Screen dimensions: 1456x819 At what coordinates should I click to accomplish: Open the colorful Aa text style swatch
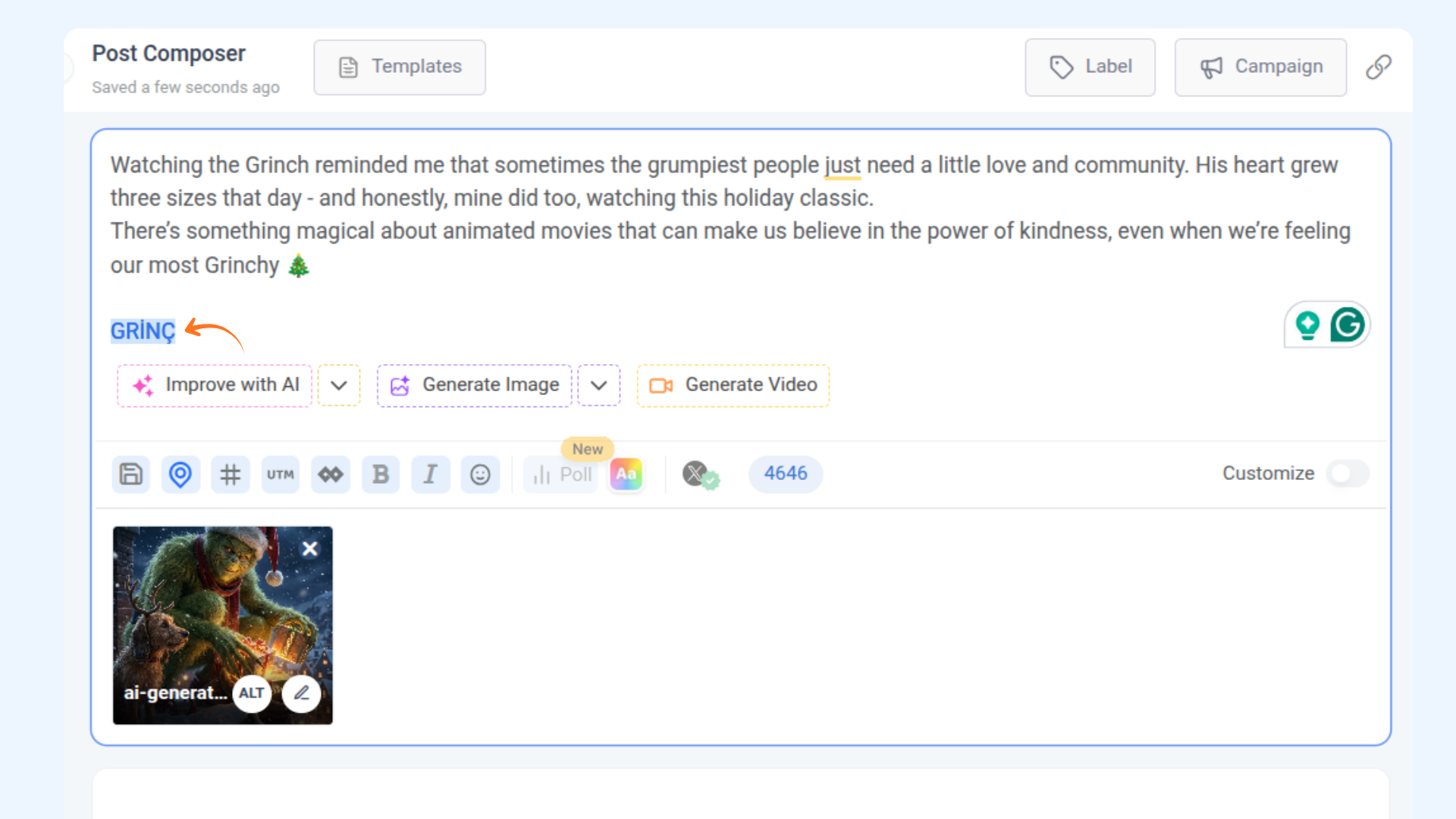pos(626,475)
